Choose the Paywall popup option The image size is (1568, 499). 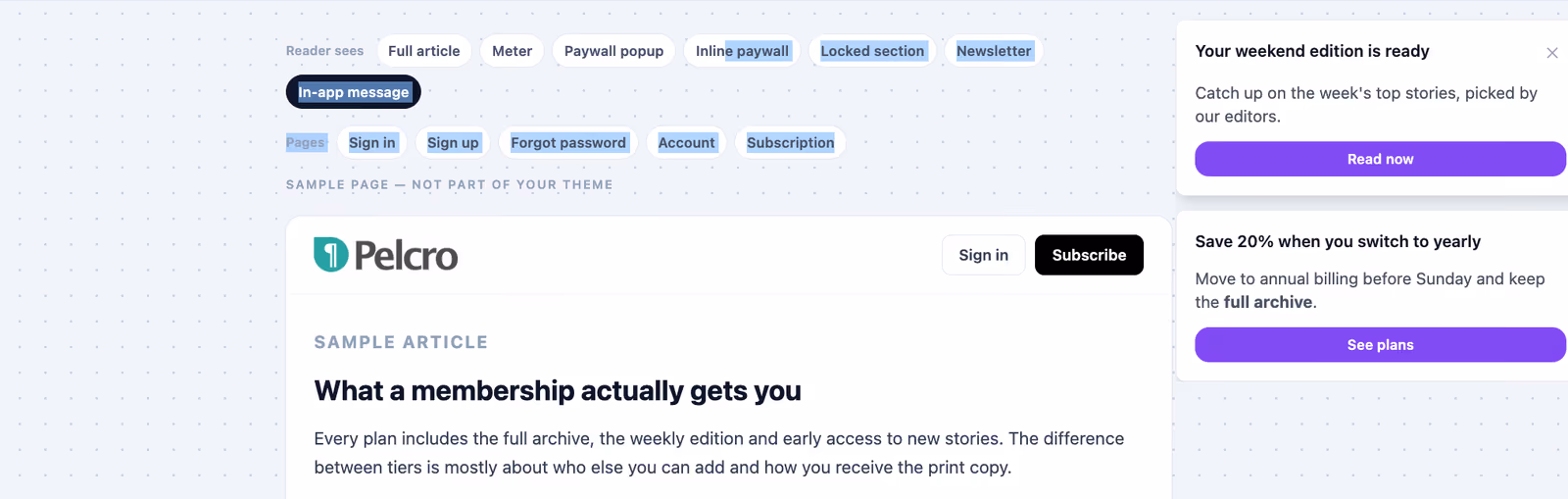click(613, 51)
